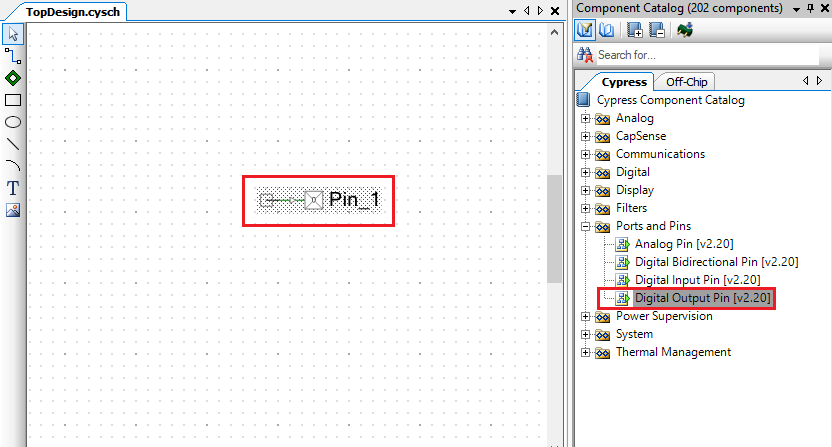Click the Power Supervision category label
This screenshot has height=447, width=832.
coord(664,316)
